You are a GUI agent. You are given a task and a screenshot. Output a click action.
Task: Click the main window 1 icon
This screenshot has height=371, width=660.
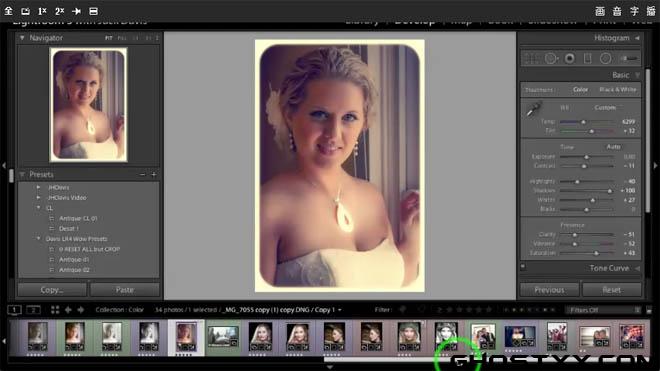pos(14,310)
